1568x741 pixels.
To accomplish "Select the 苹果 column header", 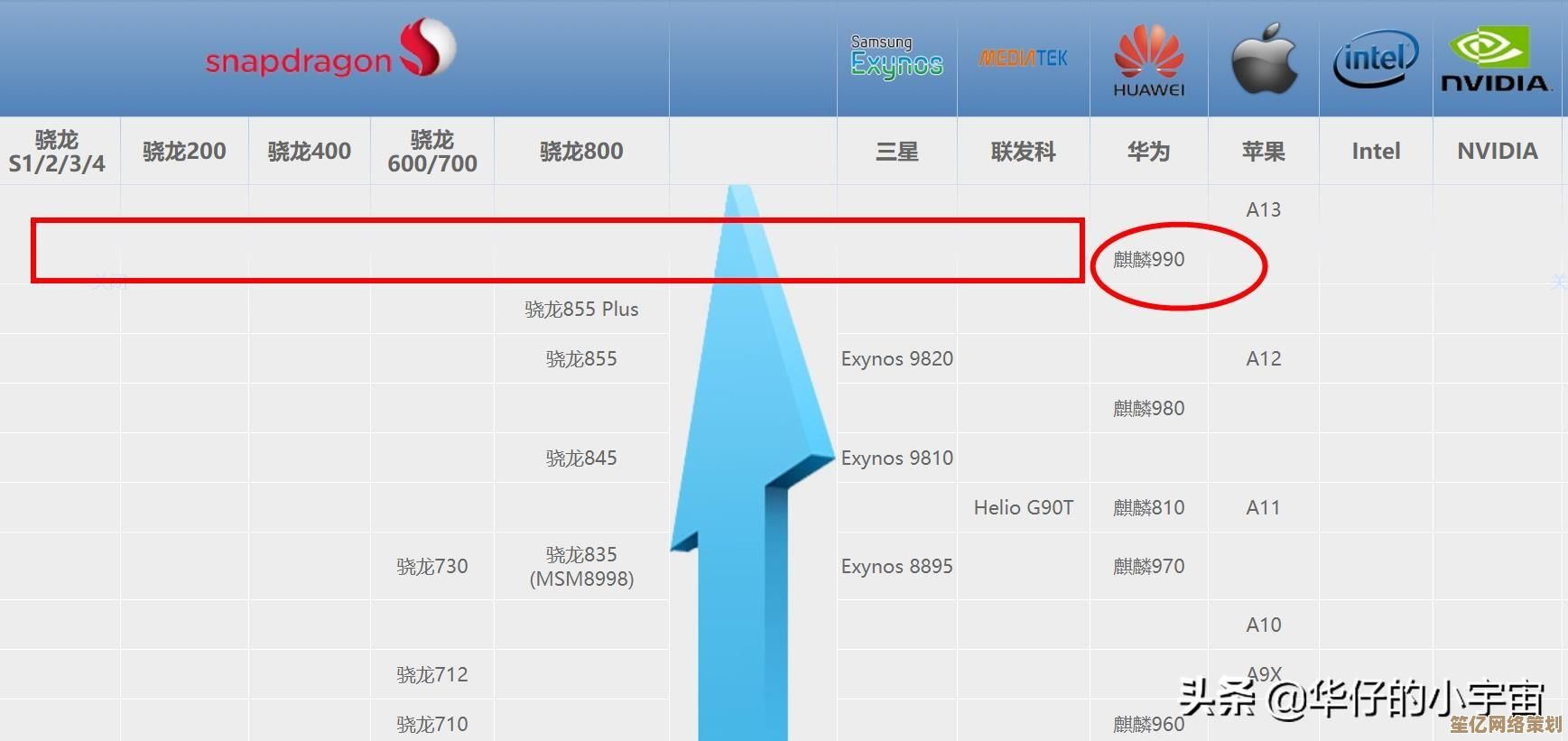I will pyautogui.click(x=1264, y=152).
